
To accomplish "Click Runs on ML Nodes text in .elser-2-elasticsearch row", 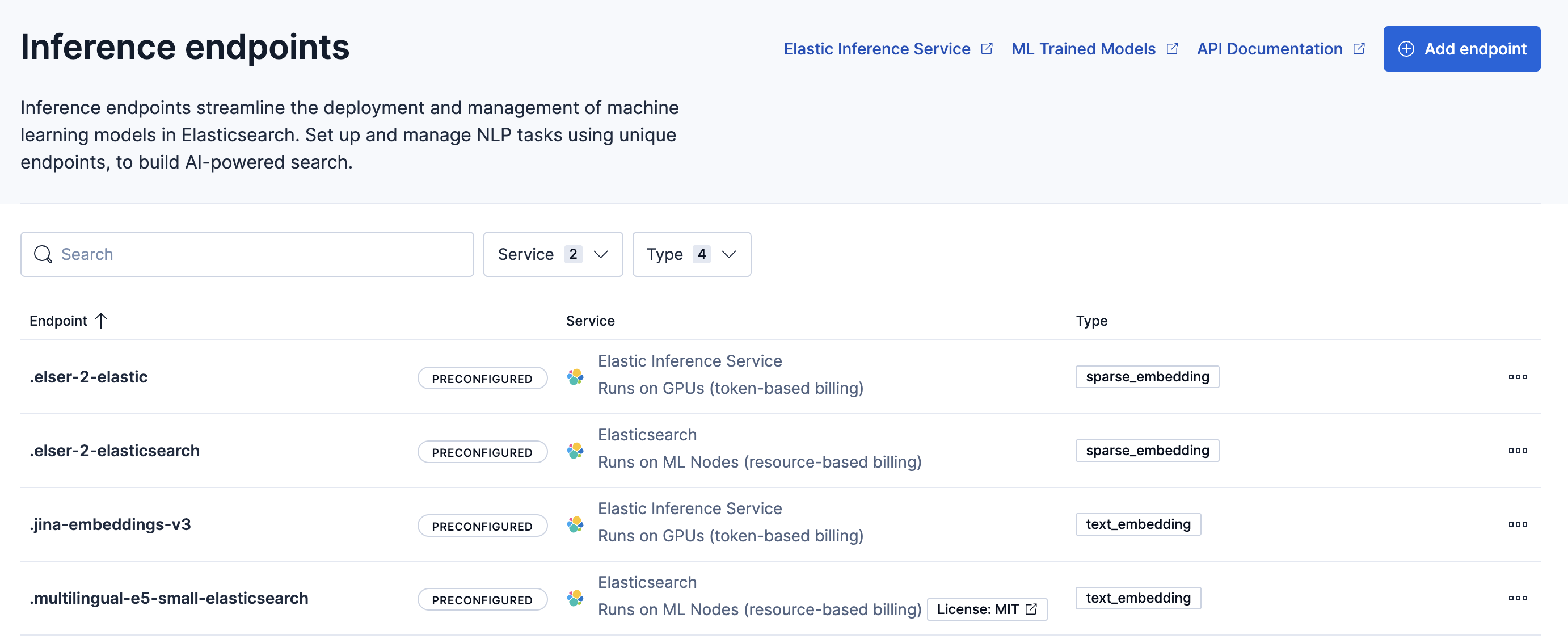I will (x=760, y=462).
